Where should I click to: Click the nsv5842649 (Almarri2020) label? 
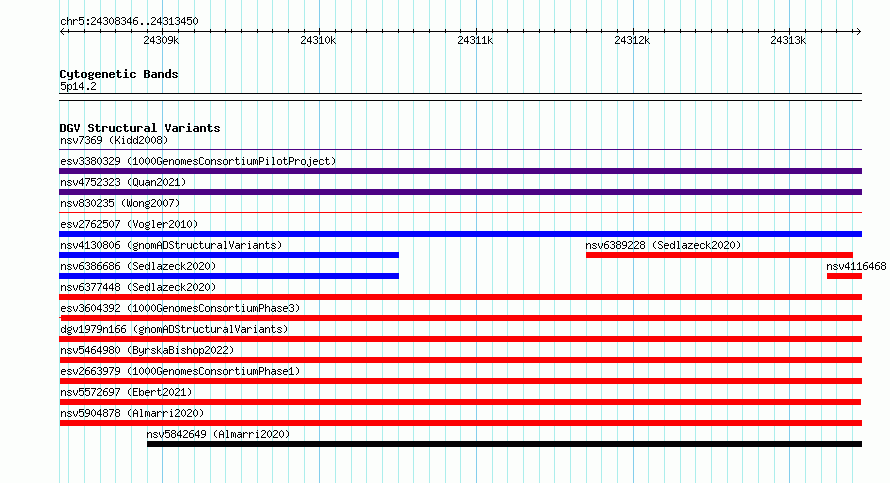coord(219,435)
